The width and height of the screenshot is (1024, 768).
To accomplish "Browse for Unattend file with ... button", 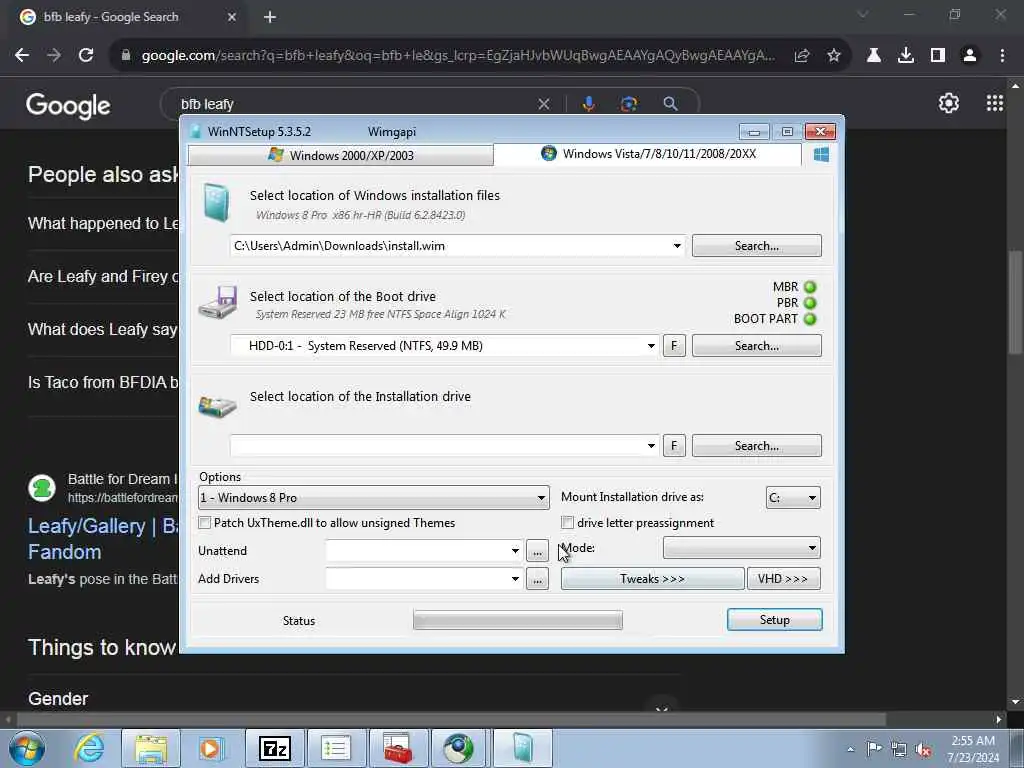I will [537, 551].
